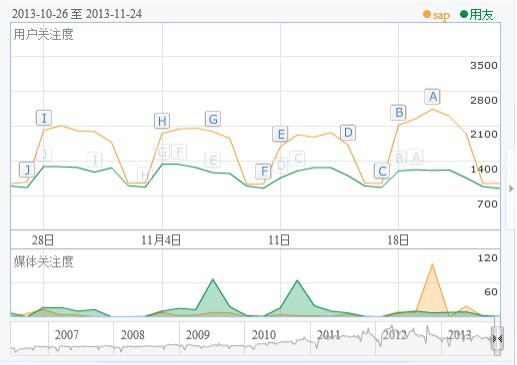517x365 pixels.
Task: Select 2007 on the overview timeline
Action: tap(67, 334)
